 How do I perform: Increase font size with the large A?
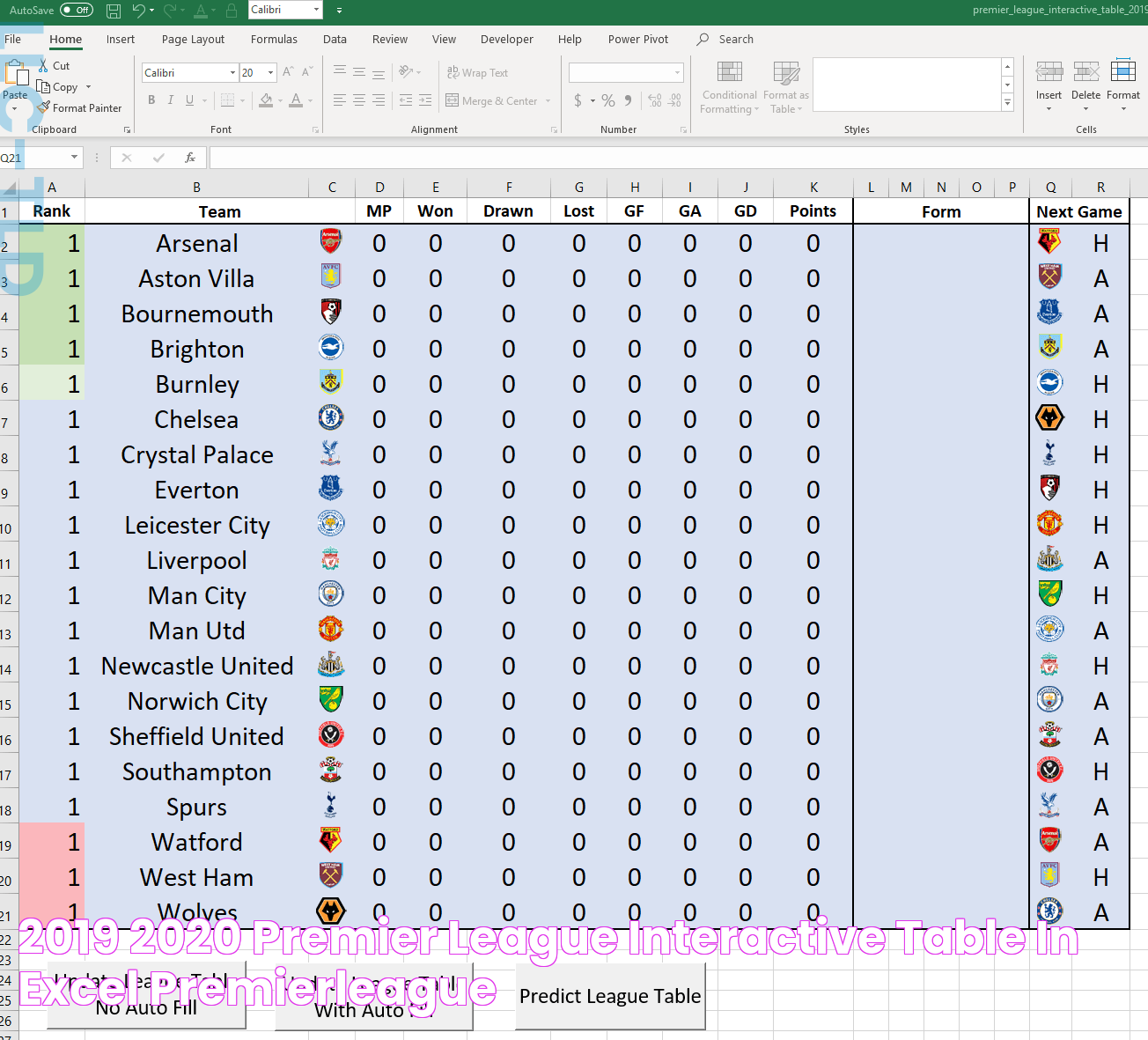coord(288,72)
